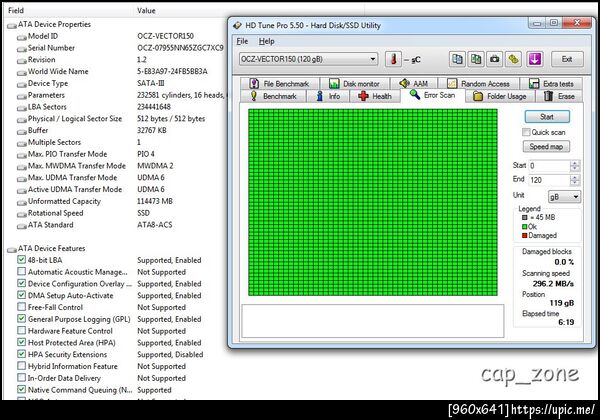600x420 pixels.
Task: Click the Rotational Speed row icon
Action: pos(21,214)
